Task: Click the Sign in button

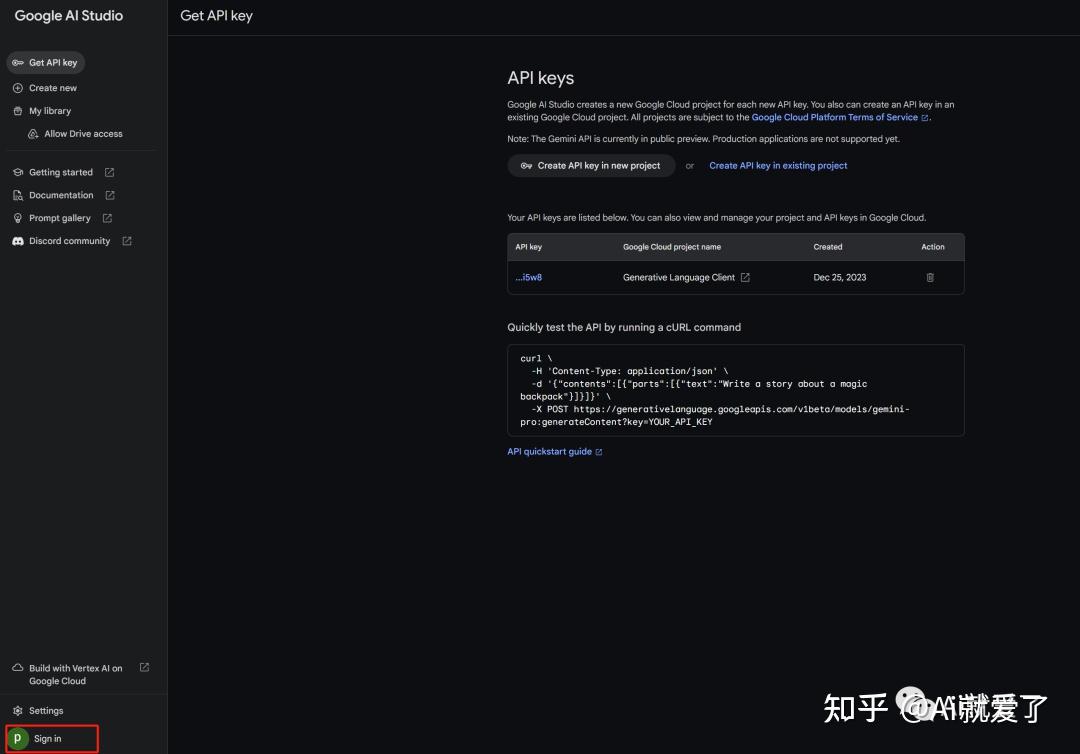Action: (x=50, y=738)
